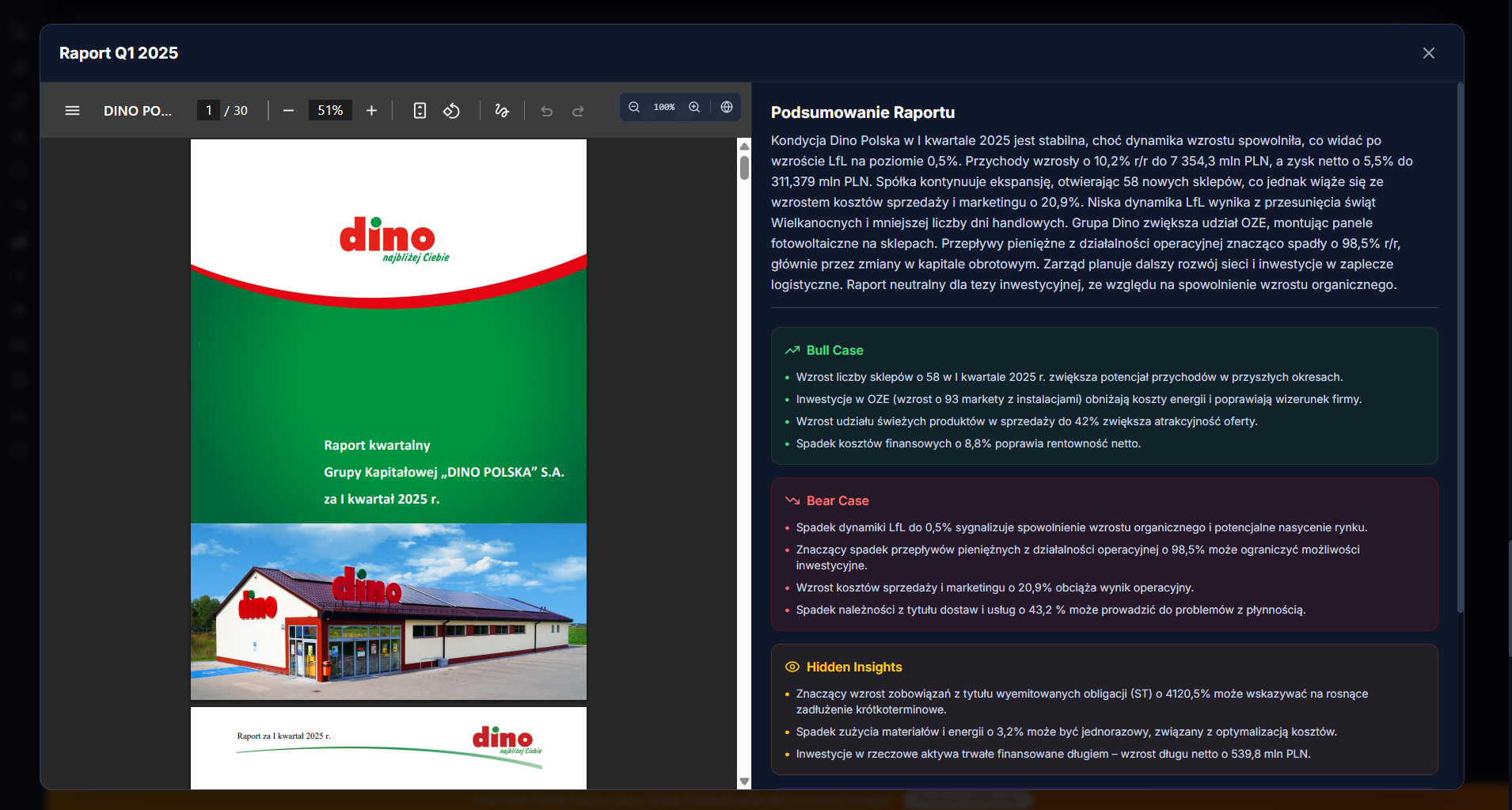Click the PDF zoom out minus button

[288, 111]
